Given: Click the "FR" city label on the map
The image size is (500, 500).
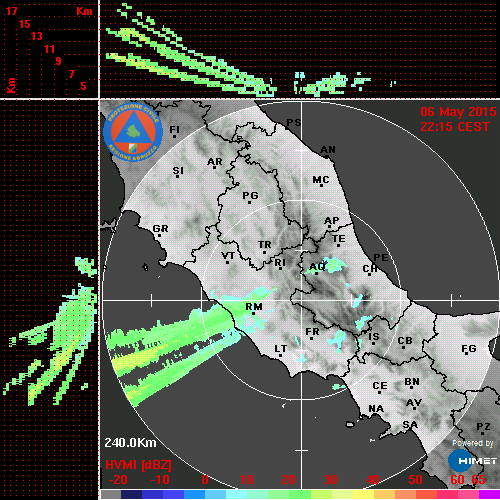Looking at the screenshot, I should [x=312, y=332].
